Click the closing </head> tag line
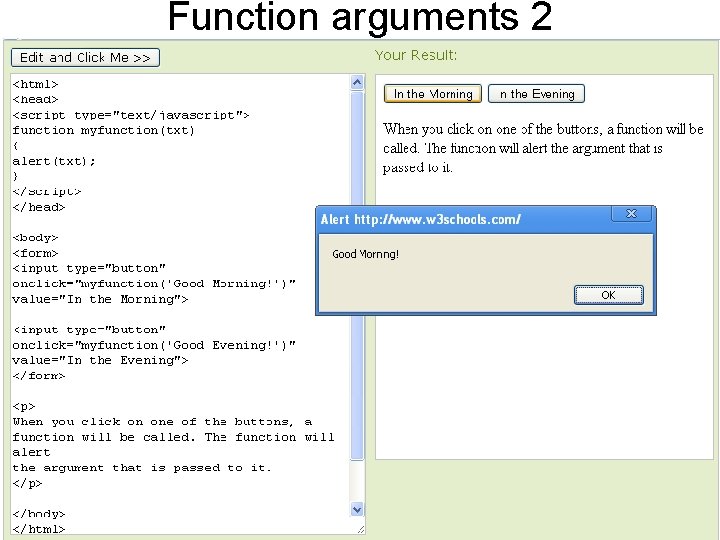720x540 pixels. (x=39, y=208)
